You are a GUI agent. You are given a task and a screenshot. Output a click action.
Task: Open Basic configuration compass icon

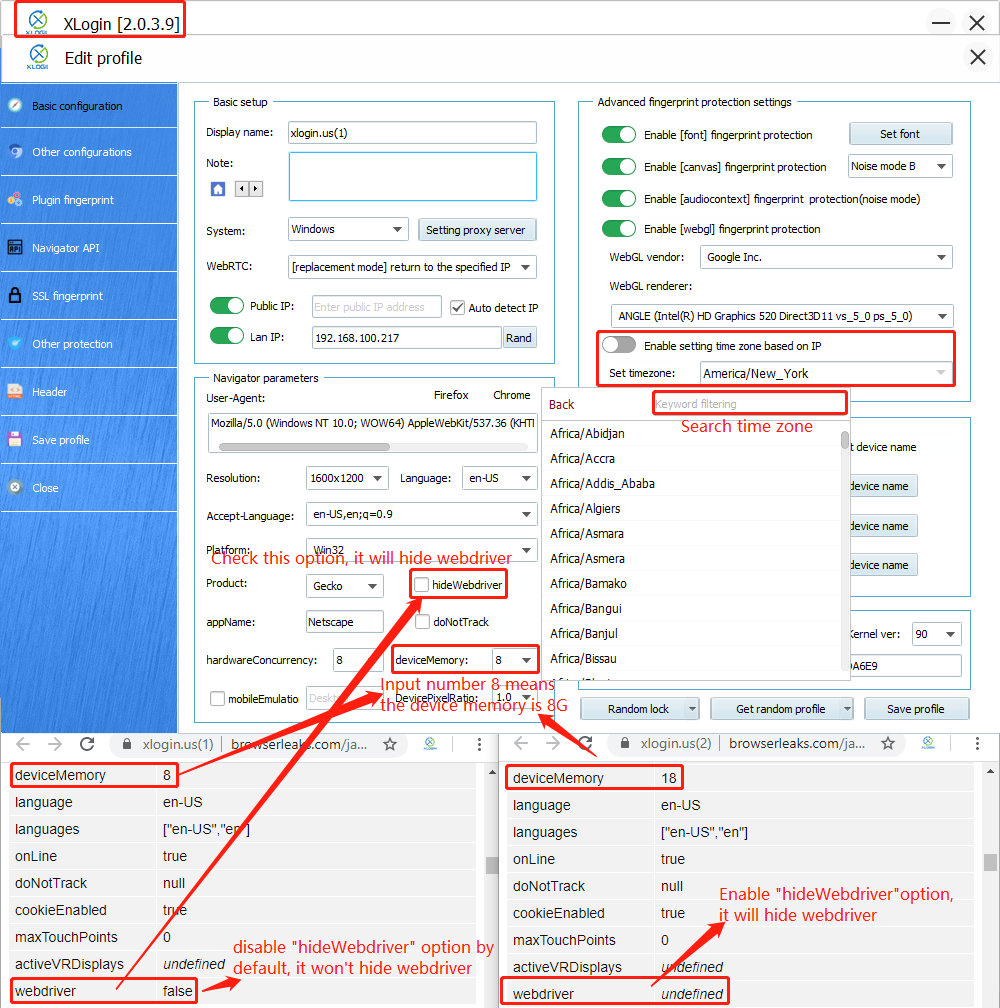coord(15,105)
